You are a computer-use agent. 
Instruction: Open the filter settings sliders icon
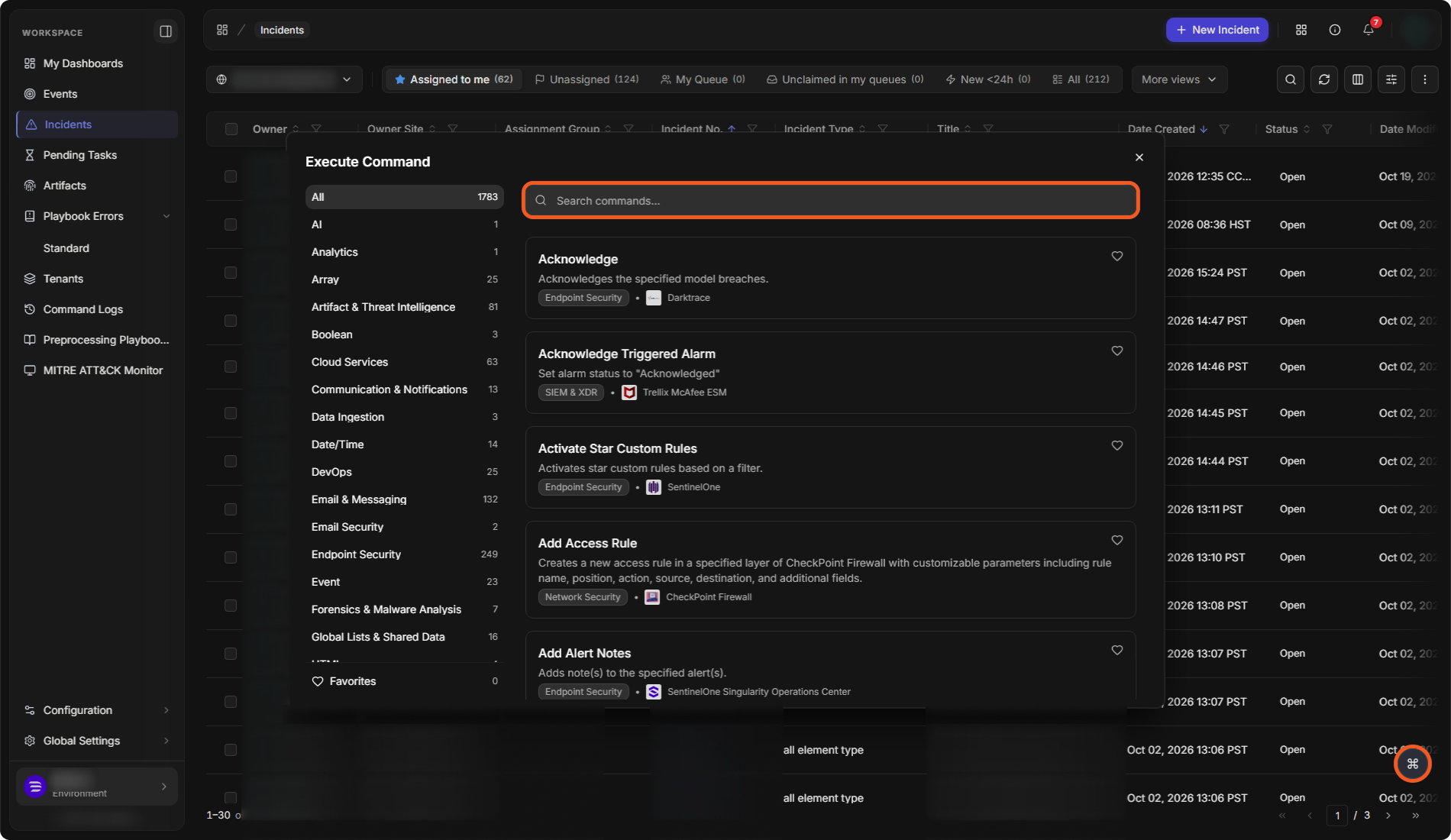(x=1391, y=79)
